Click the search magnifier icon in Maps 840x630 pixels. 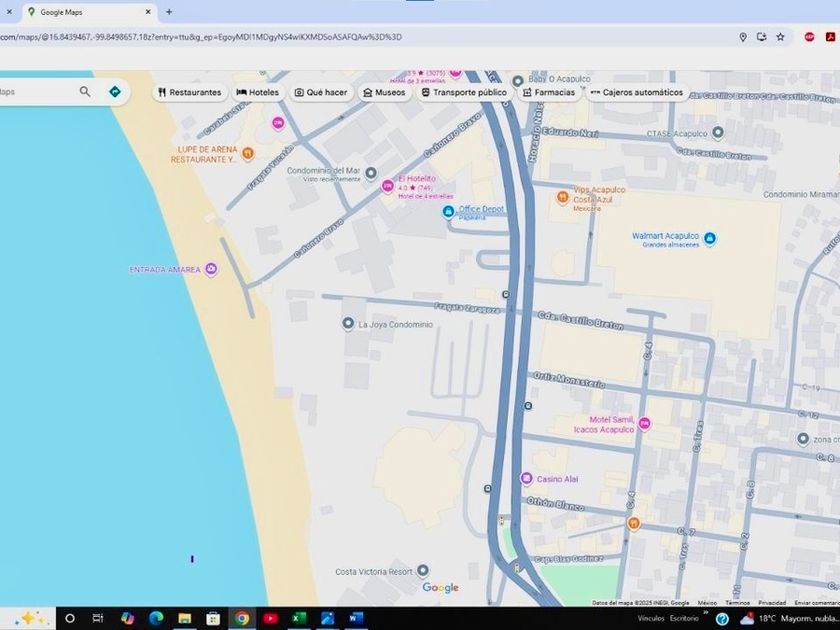point(85,92)
